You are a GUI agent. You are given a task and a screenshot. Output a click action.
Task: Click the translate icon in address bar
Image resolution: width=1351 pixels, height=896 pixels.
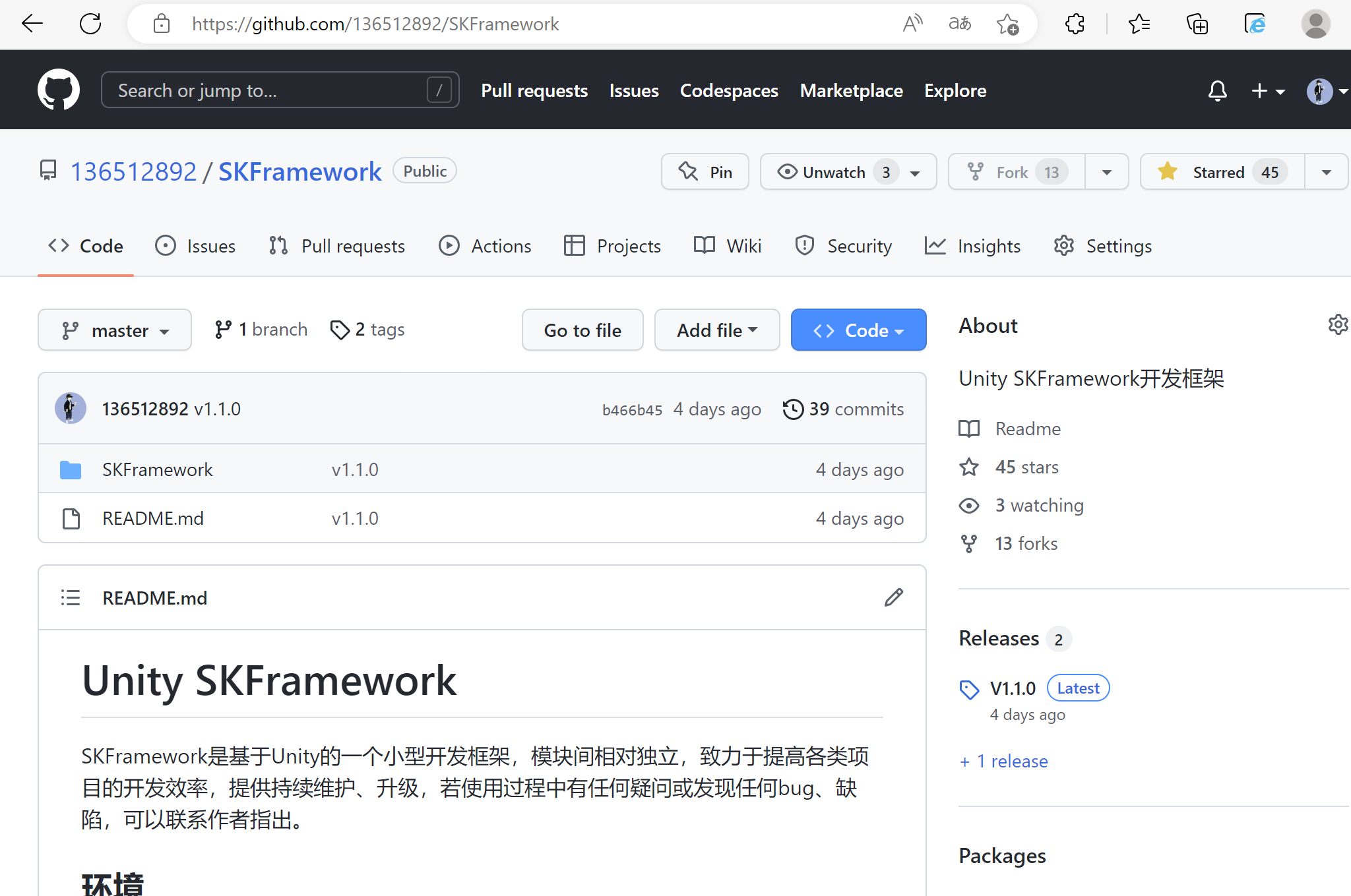(x=960, y=24)
